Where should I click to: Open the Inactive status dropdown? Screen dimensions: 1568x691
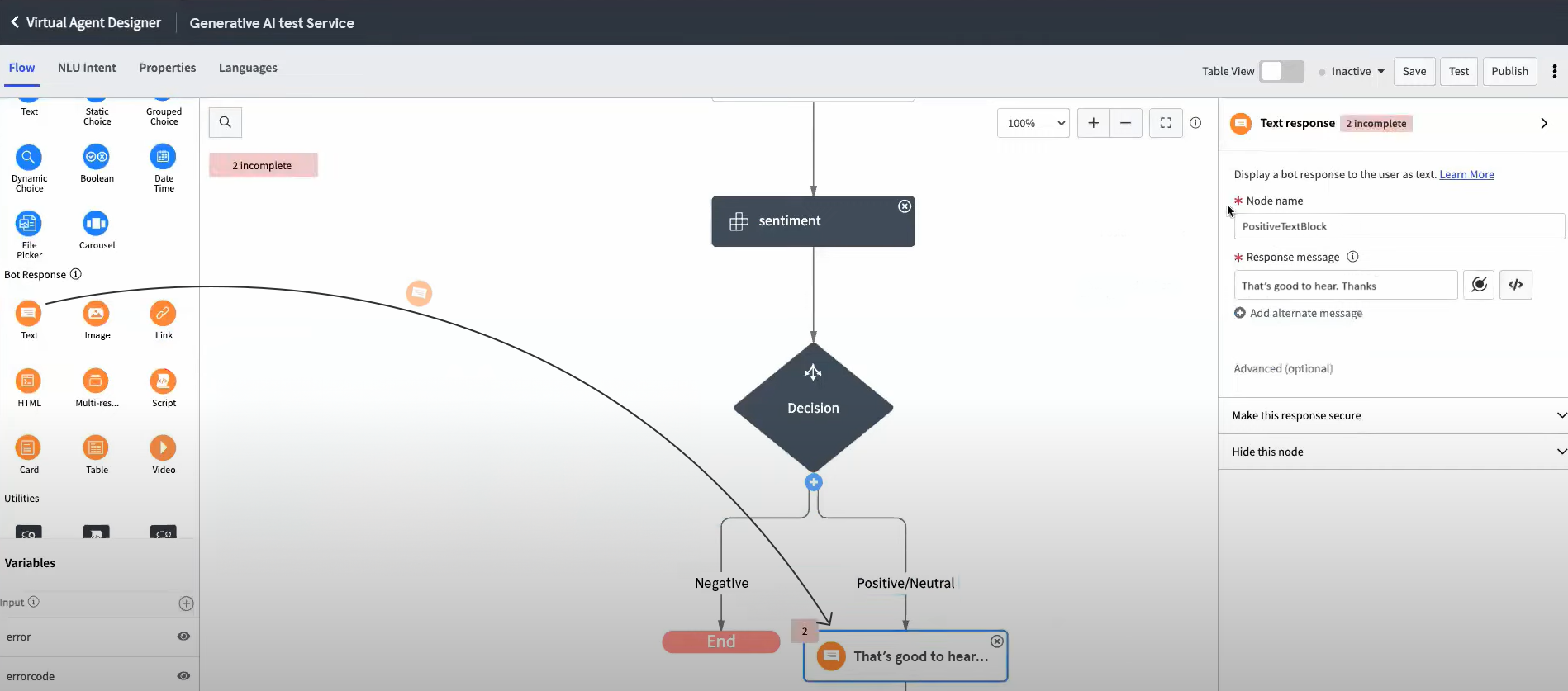[1352, 71]
